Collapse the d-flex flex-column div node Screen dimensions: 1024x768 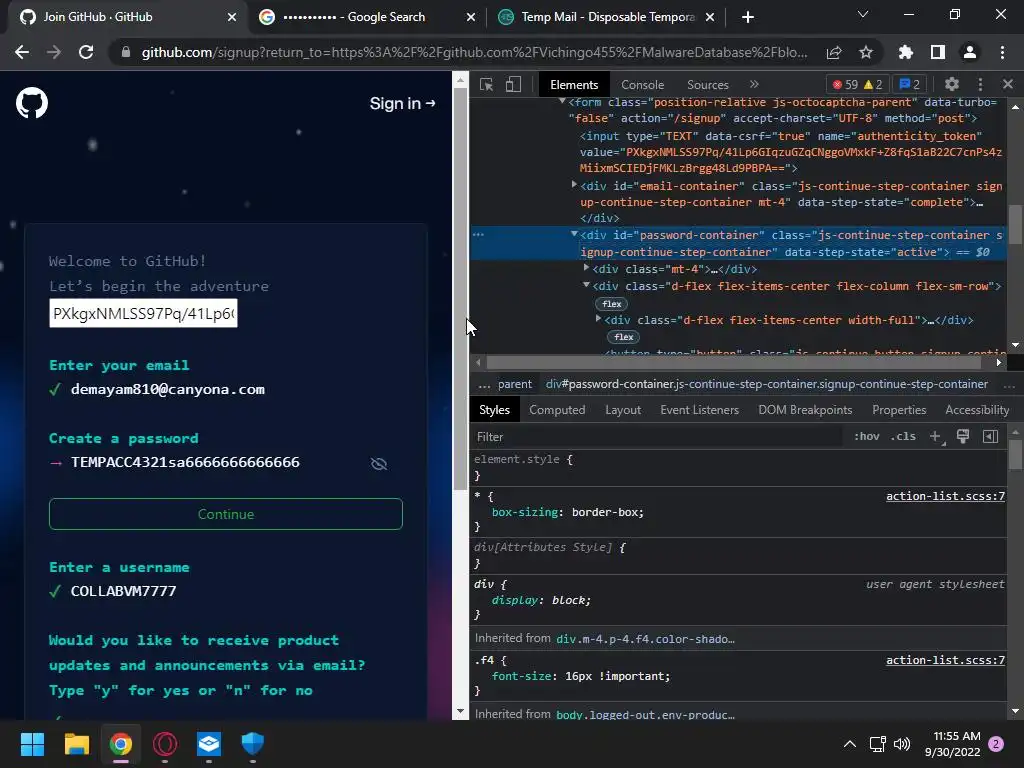pyautogui.click(x=586, y=285)
